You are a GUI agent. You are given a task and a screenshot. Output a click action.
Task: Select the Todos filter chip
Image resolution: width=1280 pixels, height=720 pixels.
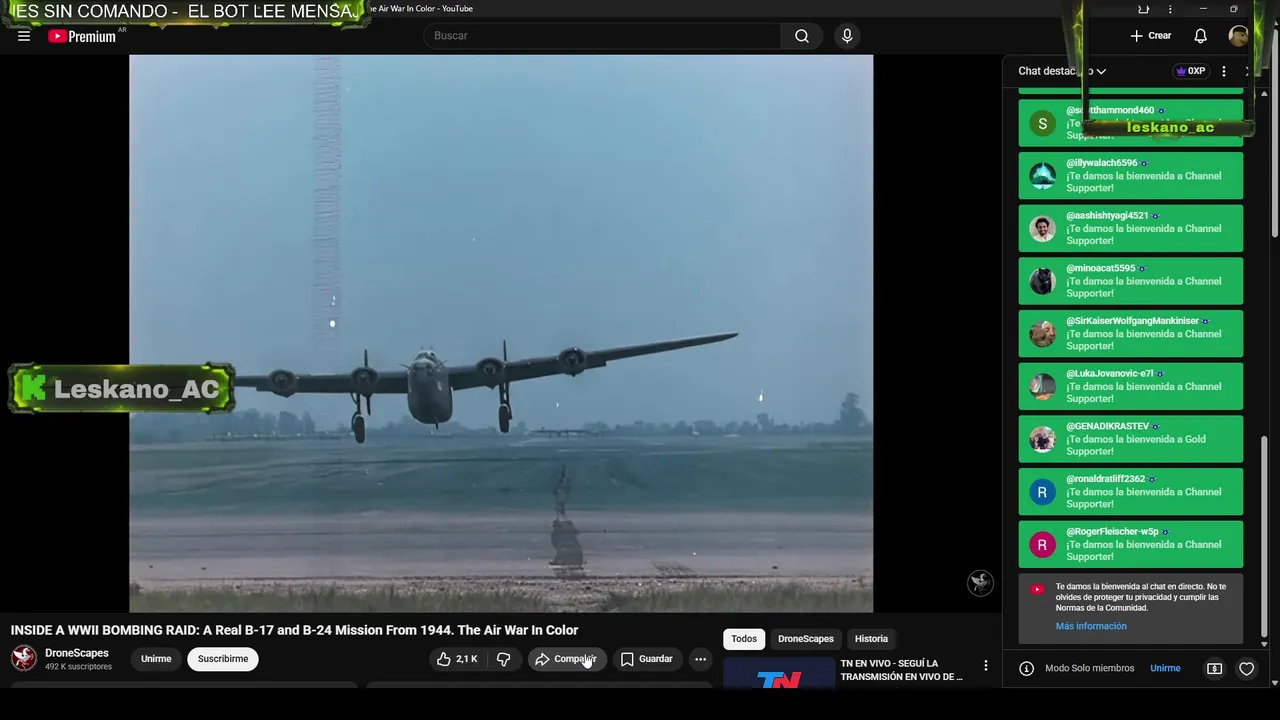tap(744, 639)
